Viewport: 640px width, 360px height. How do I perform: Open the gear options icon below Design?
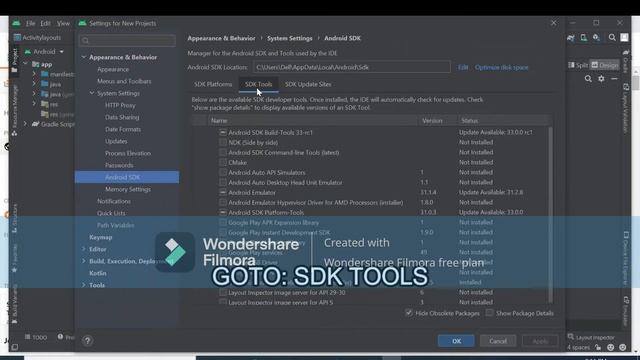[x=601, y=78]
